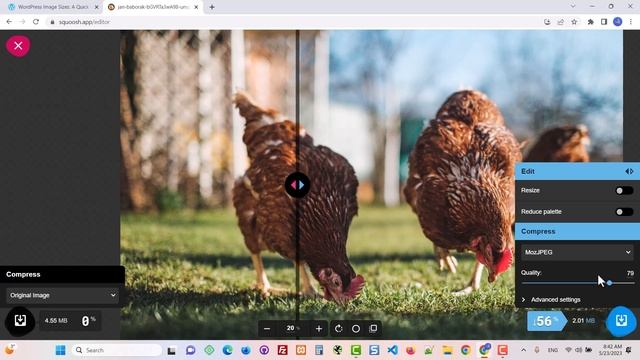Switch to the WordPress Image Sizes tab
This screenshot has height=360, width=640.
tap(53, 7)
